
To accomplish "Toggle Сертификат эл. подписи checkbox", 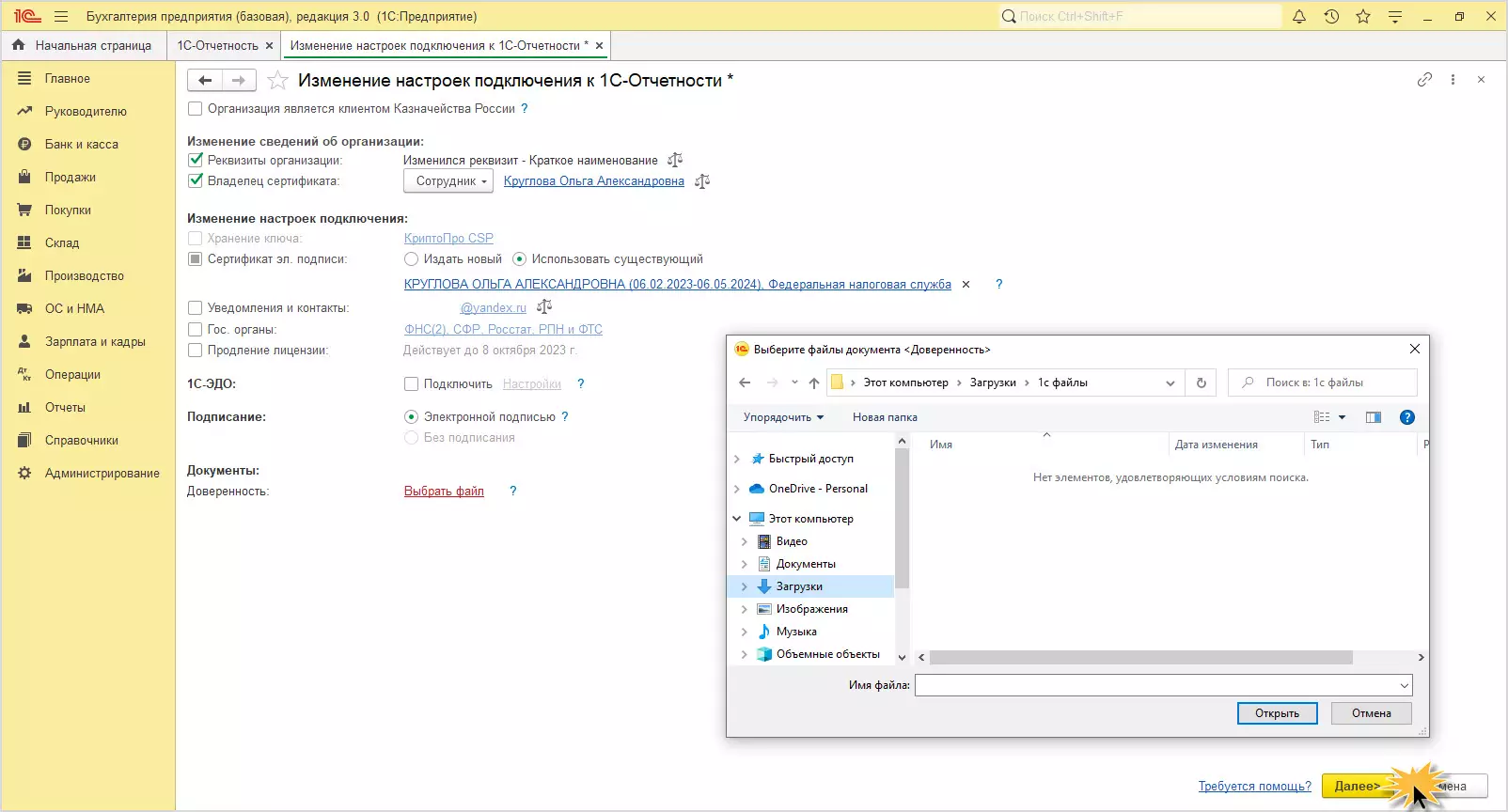I will 196,258.
